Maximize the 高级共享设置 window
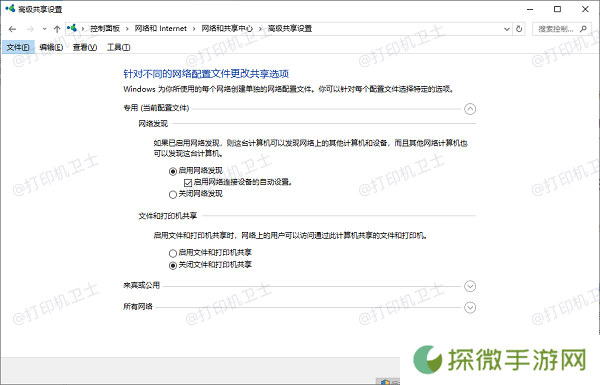The image size is (600, 385). tap(558, 9)
